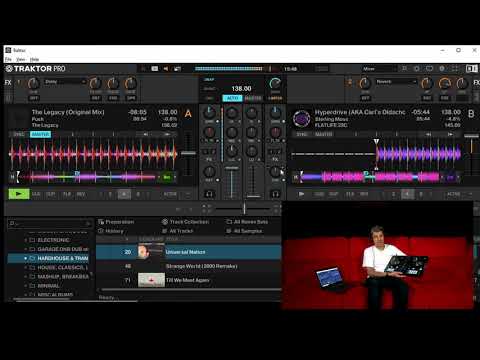Click the Traktor Pro logo

coord(35,69)
